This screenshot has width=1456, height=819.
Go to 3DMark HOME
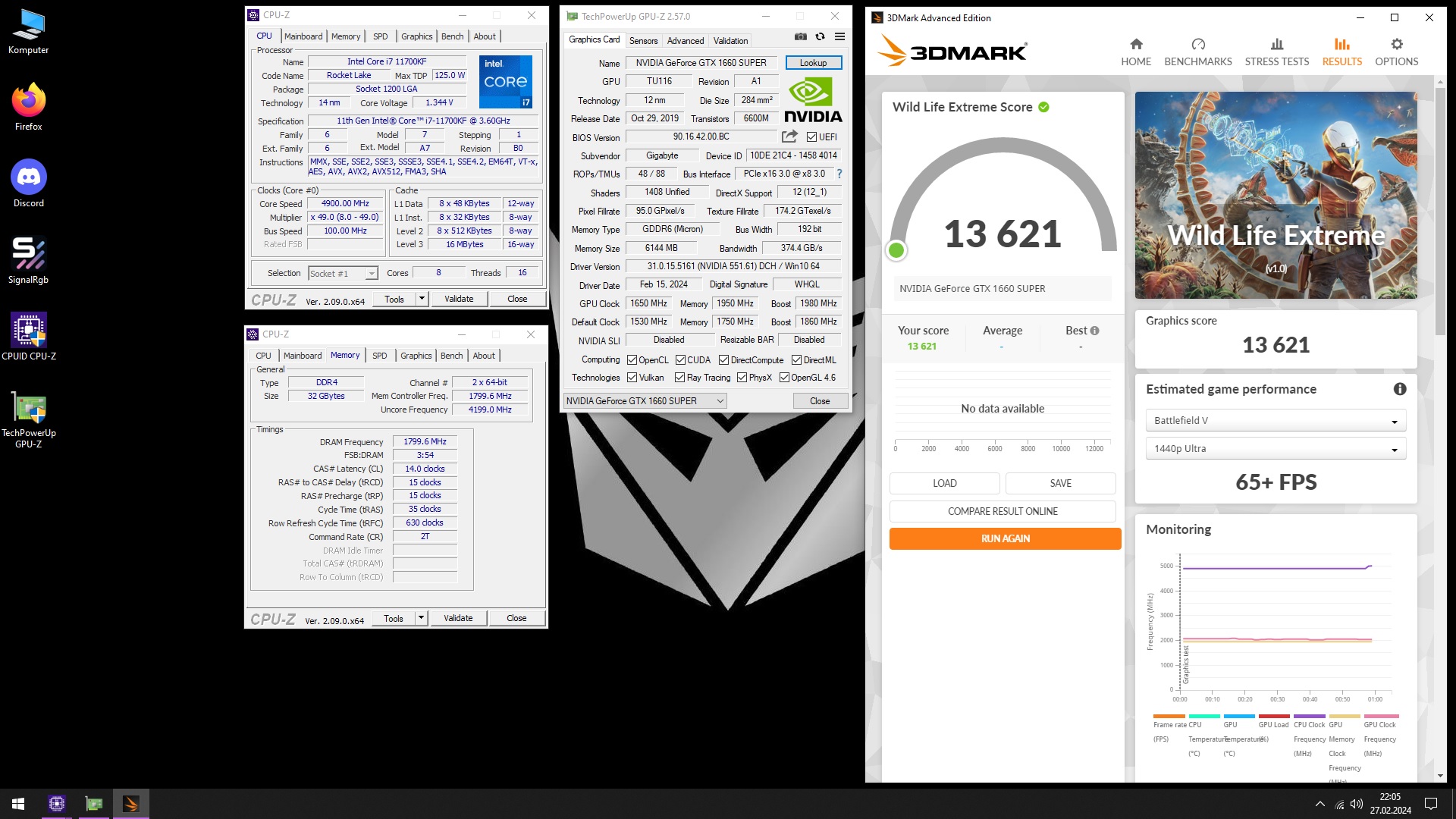1136,52
